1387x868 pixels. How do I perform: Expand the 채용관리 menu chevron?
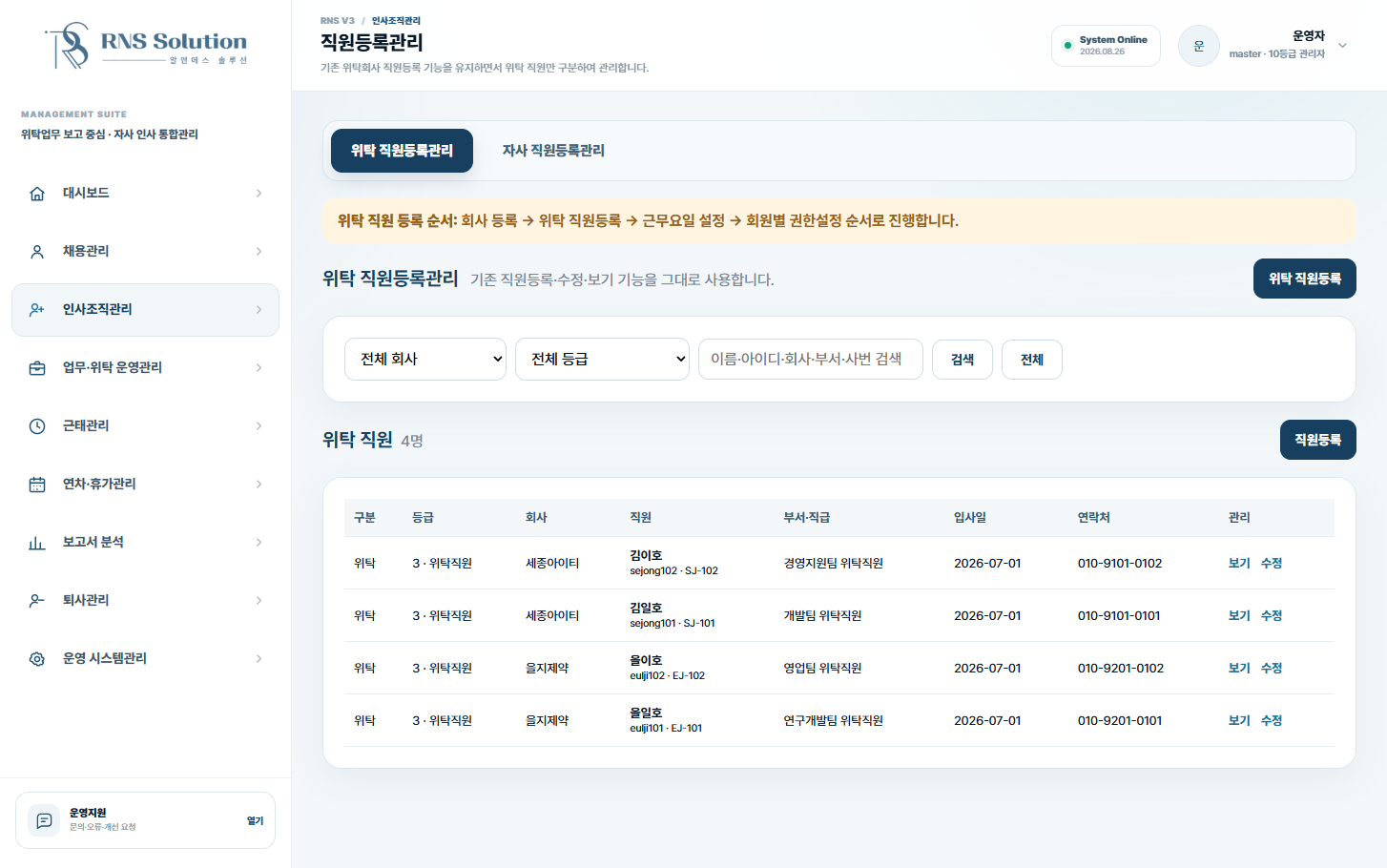(259, 252)
